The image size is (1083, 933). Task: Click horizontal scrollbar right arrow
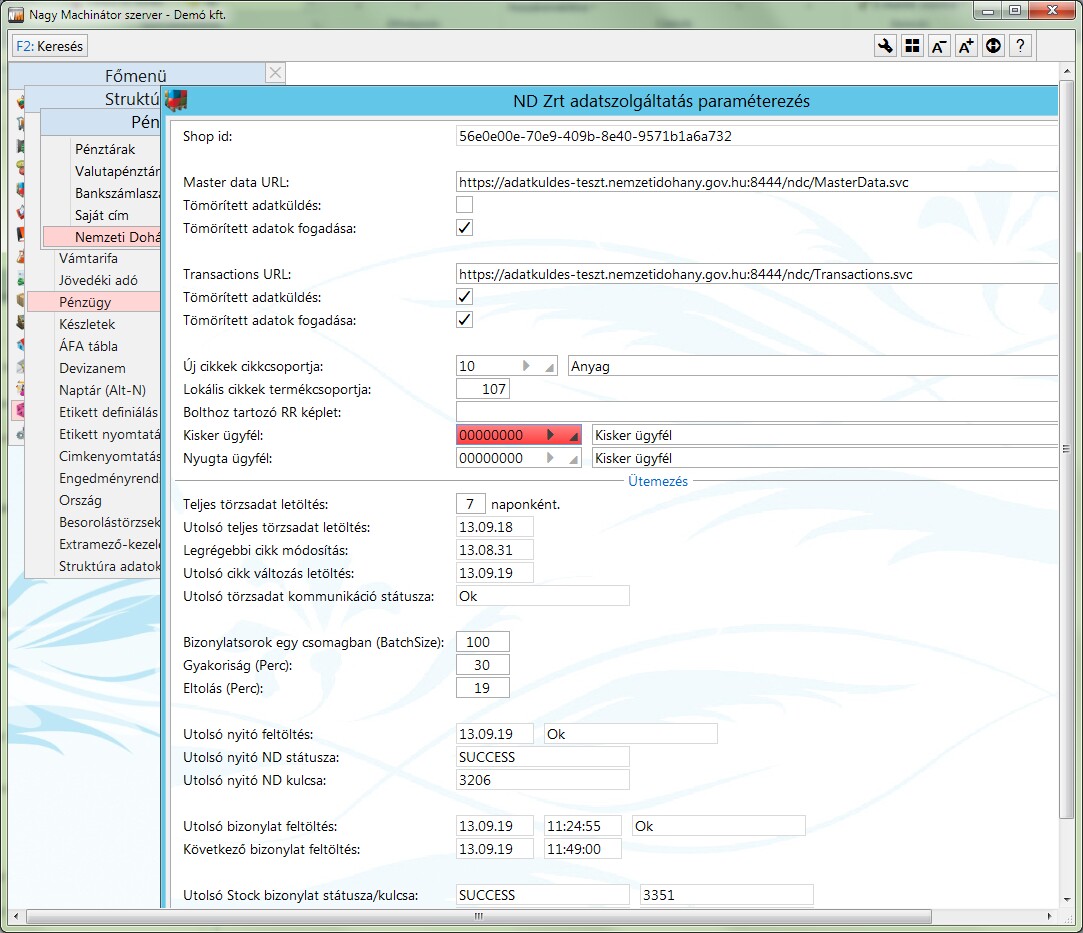coord(1050,916)
